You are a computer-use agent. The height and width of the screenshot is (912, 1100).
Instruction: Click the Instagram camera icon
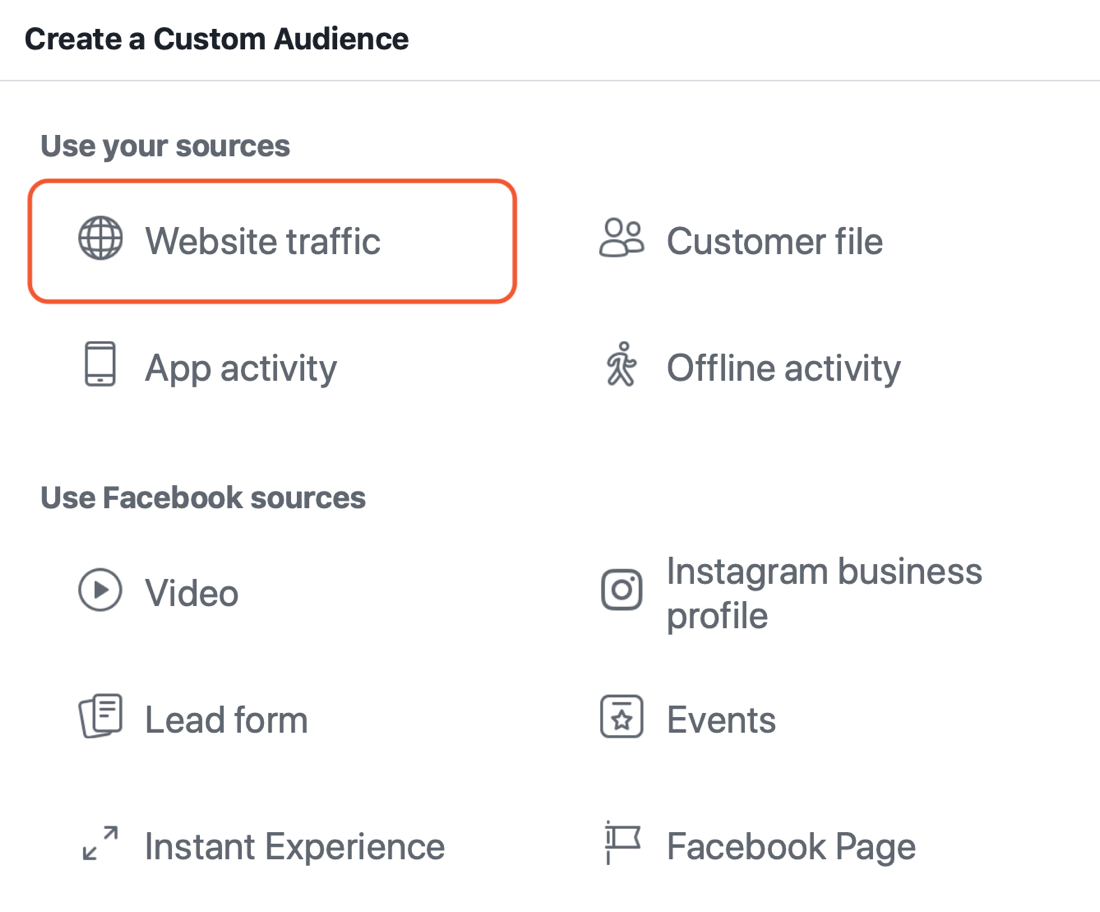click(x=621, y=590)
